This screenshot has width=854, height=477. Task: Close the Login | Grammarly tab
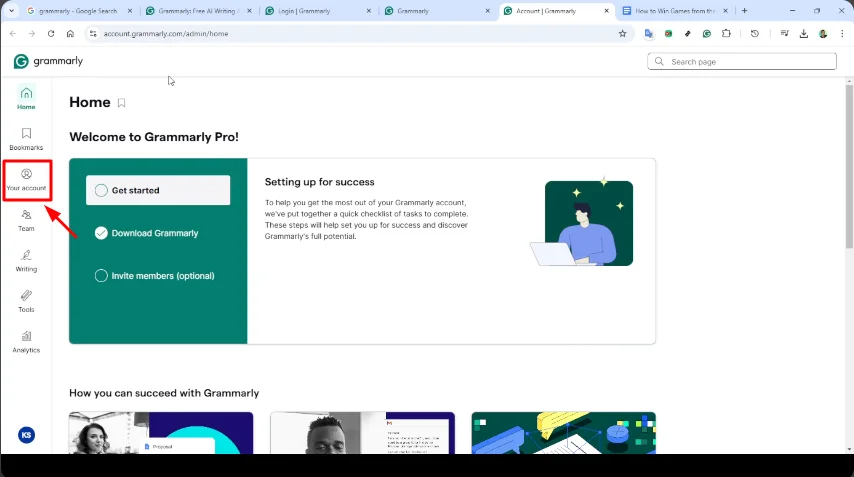click(368, 11)
